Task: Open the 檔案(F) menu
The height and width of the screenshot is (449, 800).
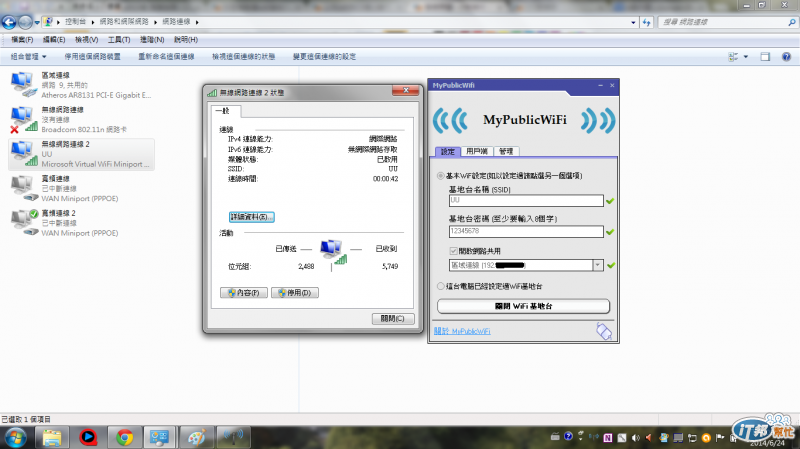Action: pyautogui.click(x=22, y=39)
